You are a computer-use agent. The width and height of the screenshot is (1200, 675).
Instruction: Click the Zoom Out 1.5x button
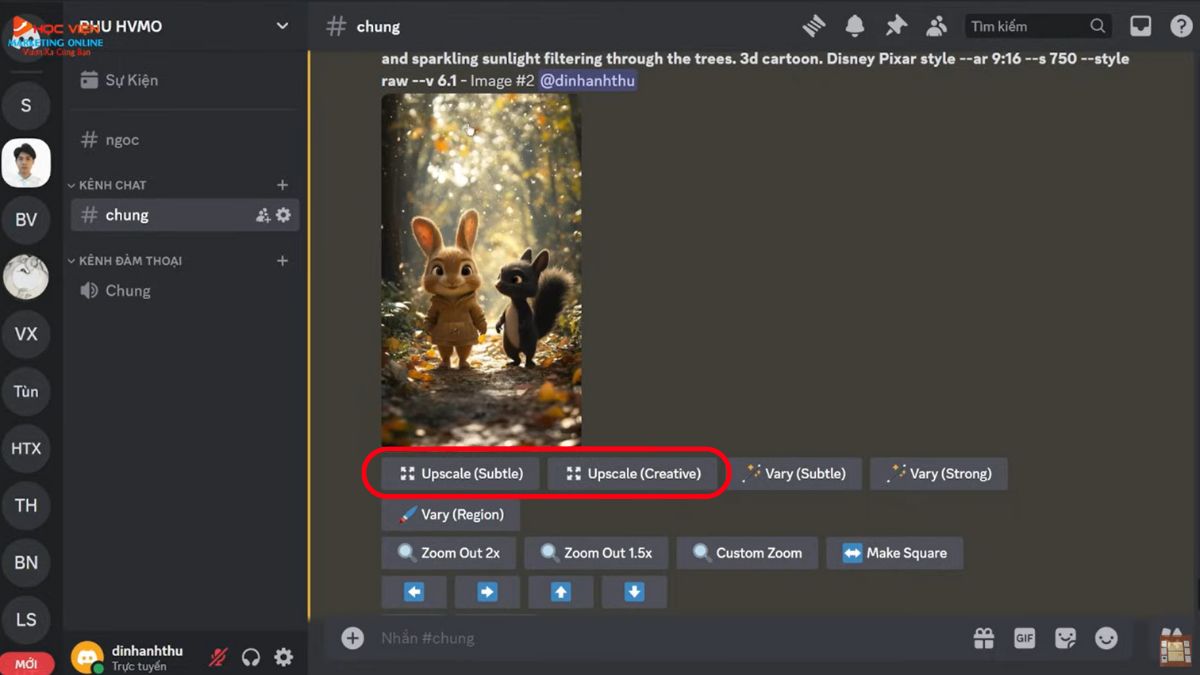pyautogui.click(x=596, y=553)
